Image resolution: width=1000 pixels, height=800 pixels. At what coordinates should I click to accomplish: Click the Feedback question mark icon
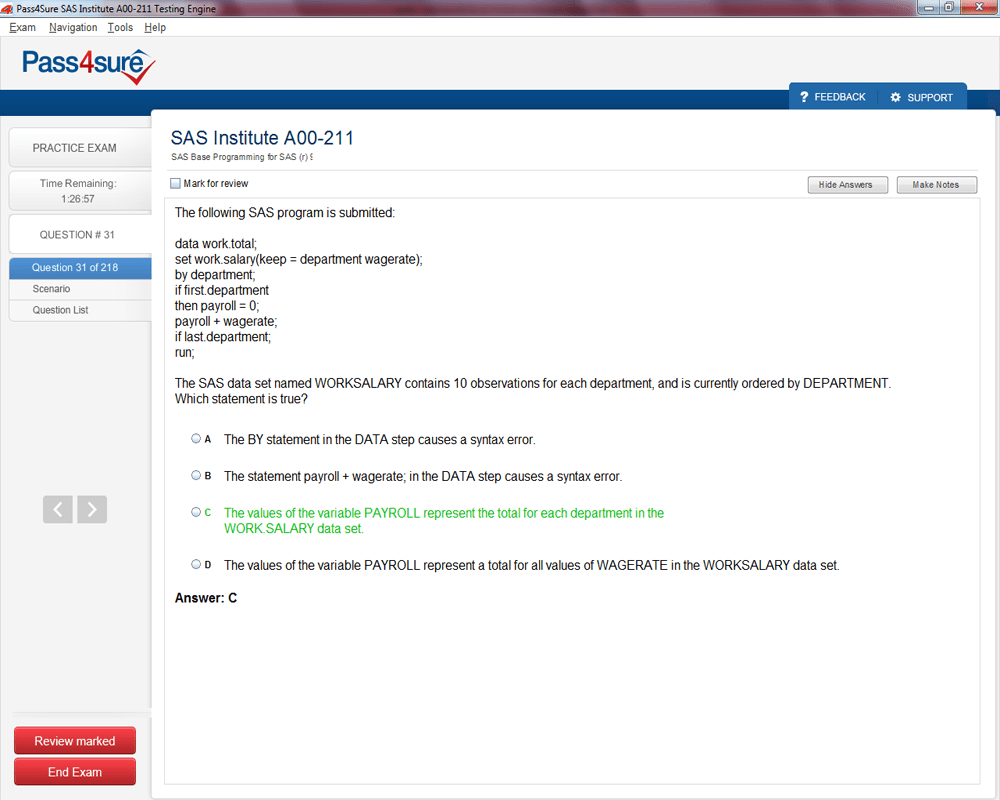point(803,97)
